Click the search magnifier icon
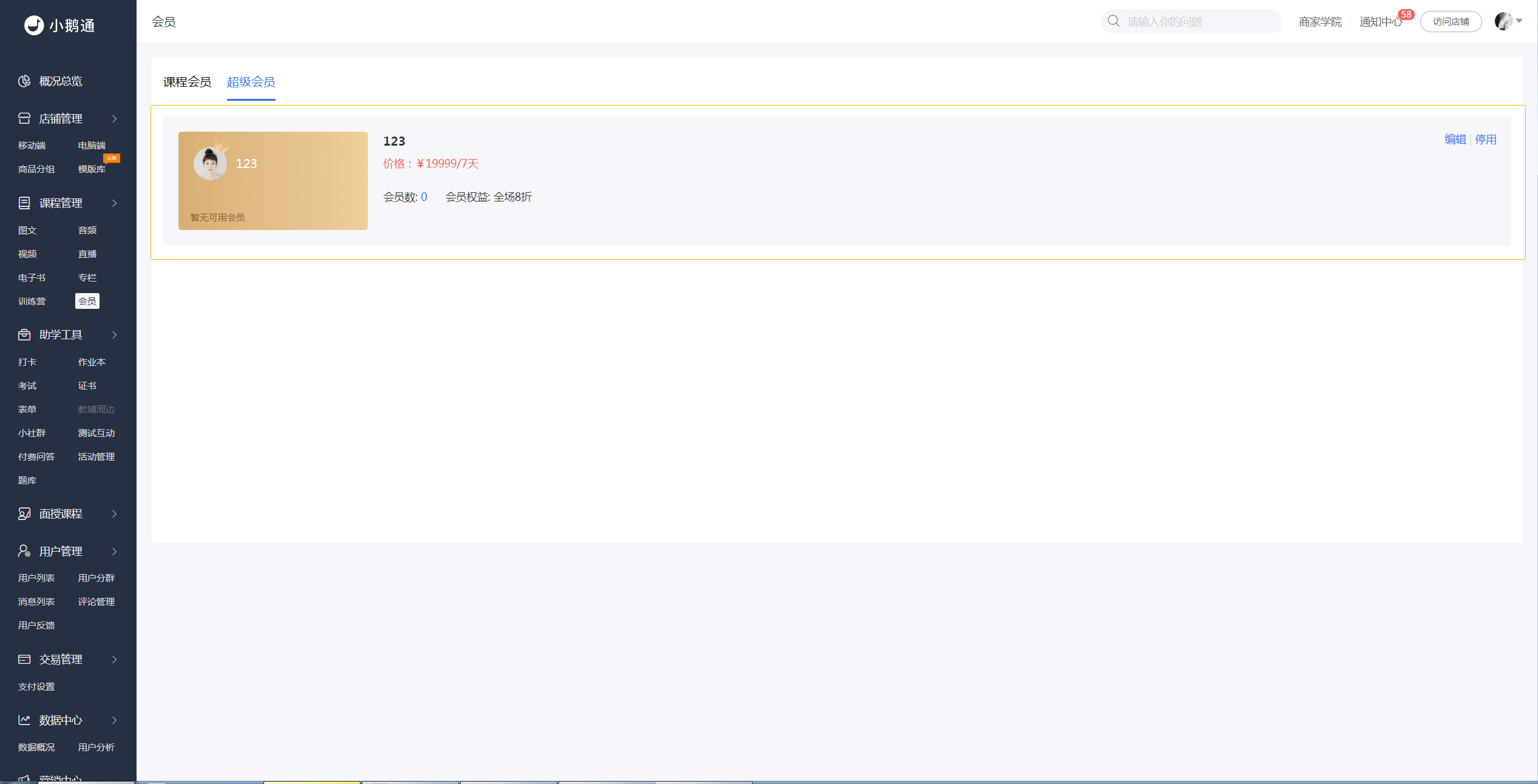 (x=1113, y=21)
